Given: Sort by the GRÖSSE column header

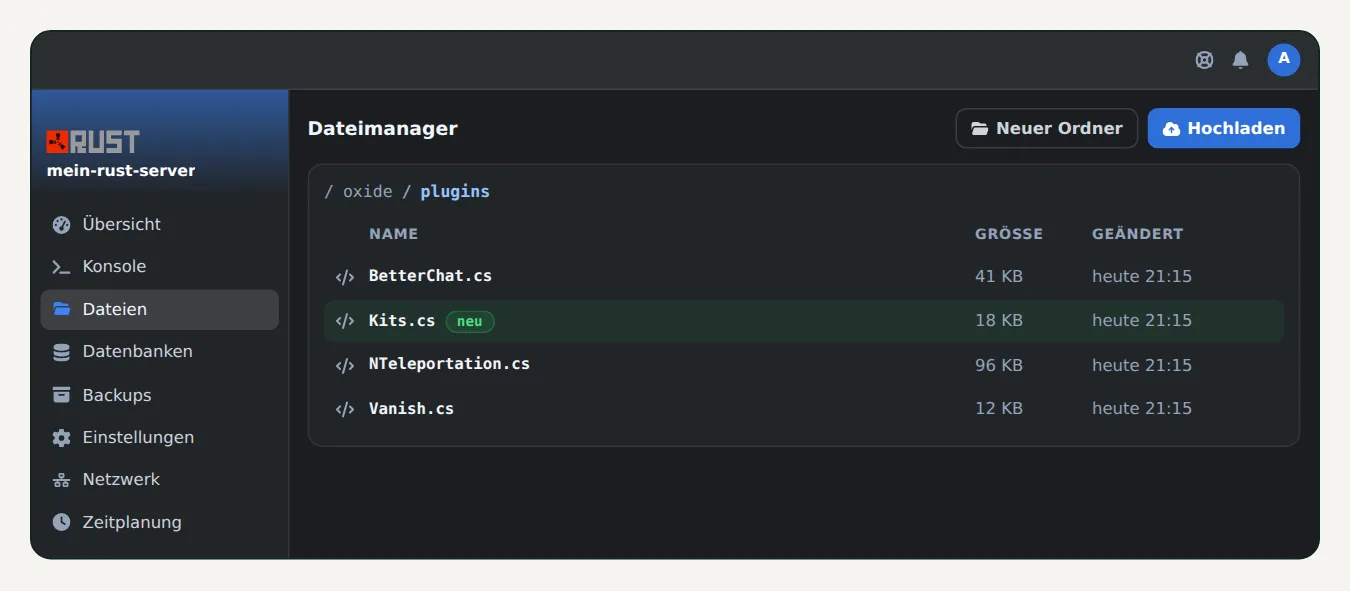Looking at the screenshot, I should pyautogui.click(x=1009, y=234).
